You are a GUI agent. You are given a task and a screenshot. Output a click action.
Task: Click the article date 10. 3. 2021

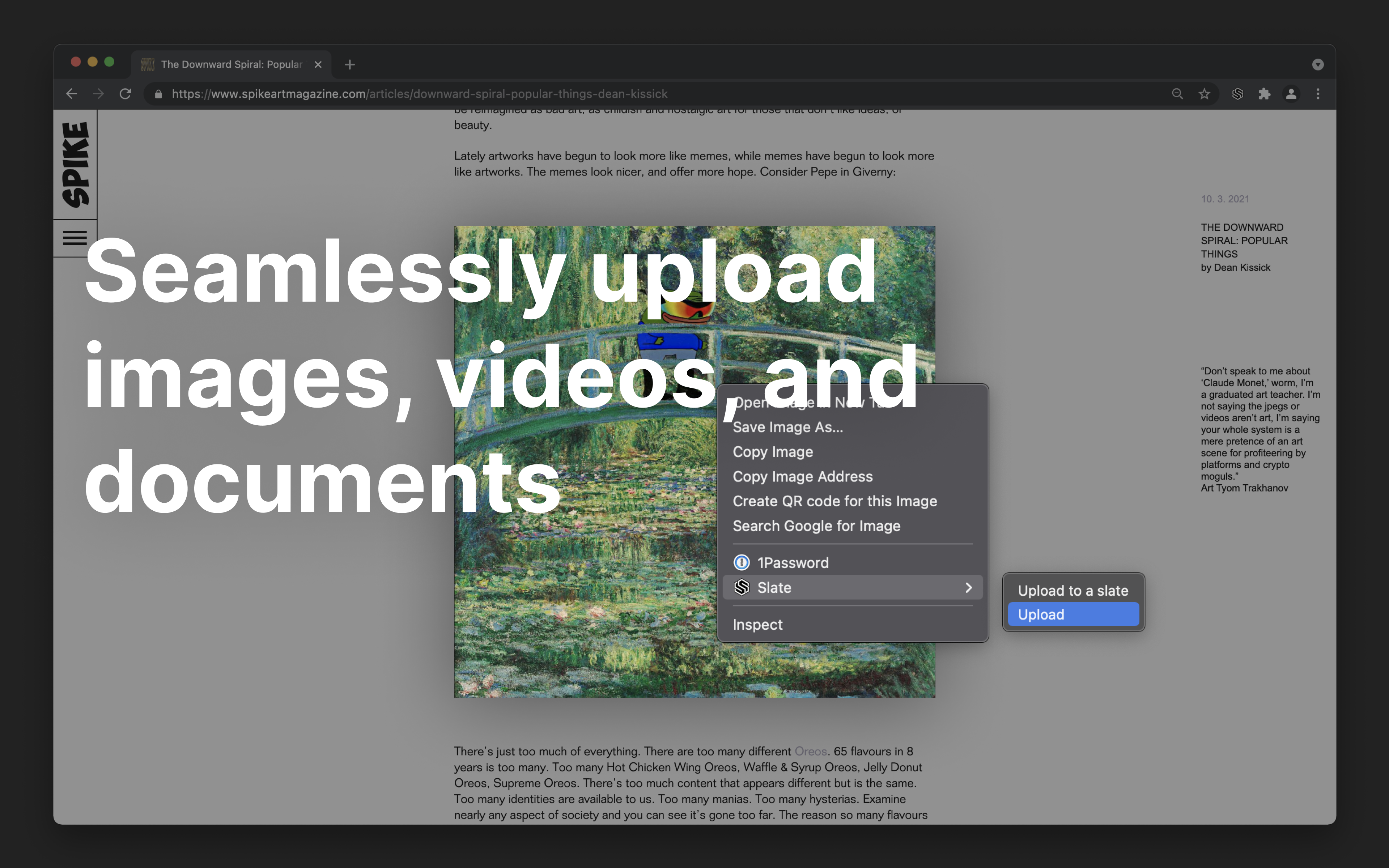(x=1225, y=199)
